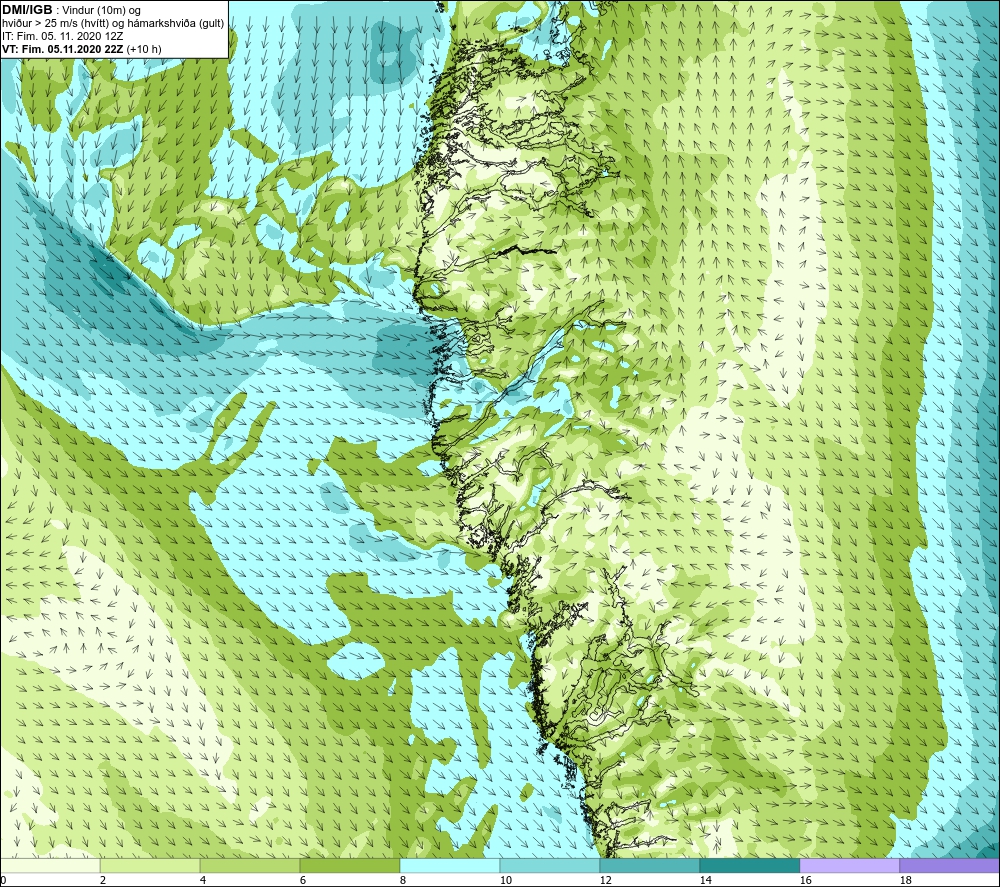The width and height of the screenshot is (1000, 887).
Task: Click the 16-18 m/s light purple swatch
Action: (x=849, y=865)
